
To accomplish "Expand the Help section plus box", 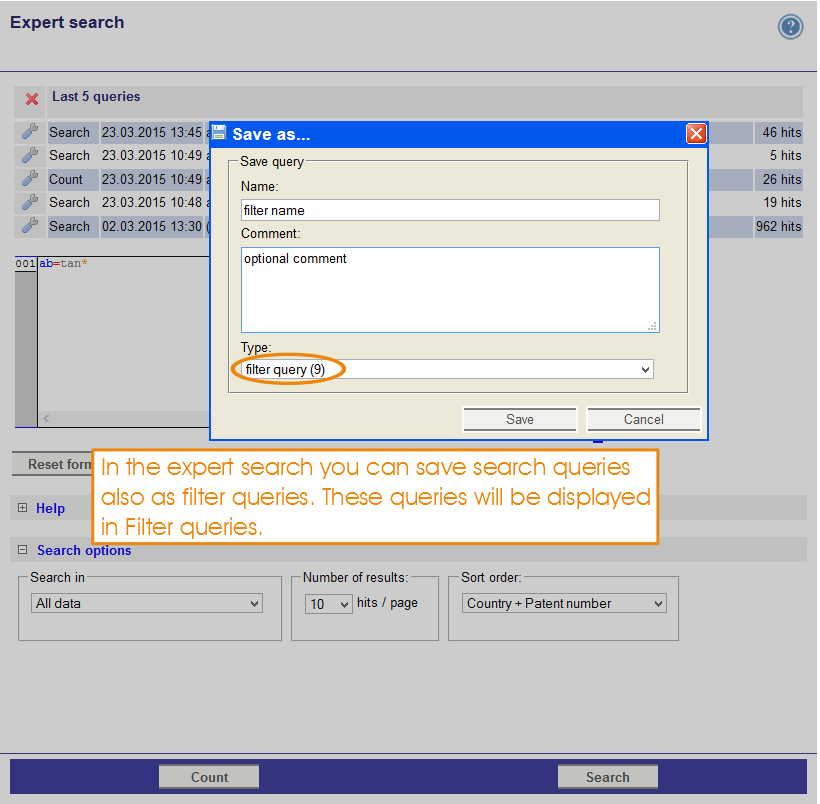I will click(22, 508).
